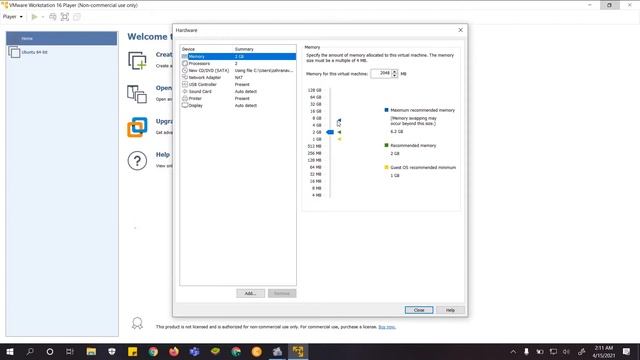Open Task View on taskbar
The height and width of the screenshot is (360, 640).
(x=70, y=351)
